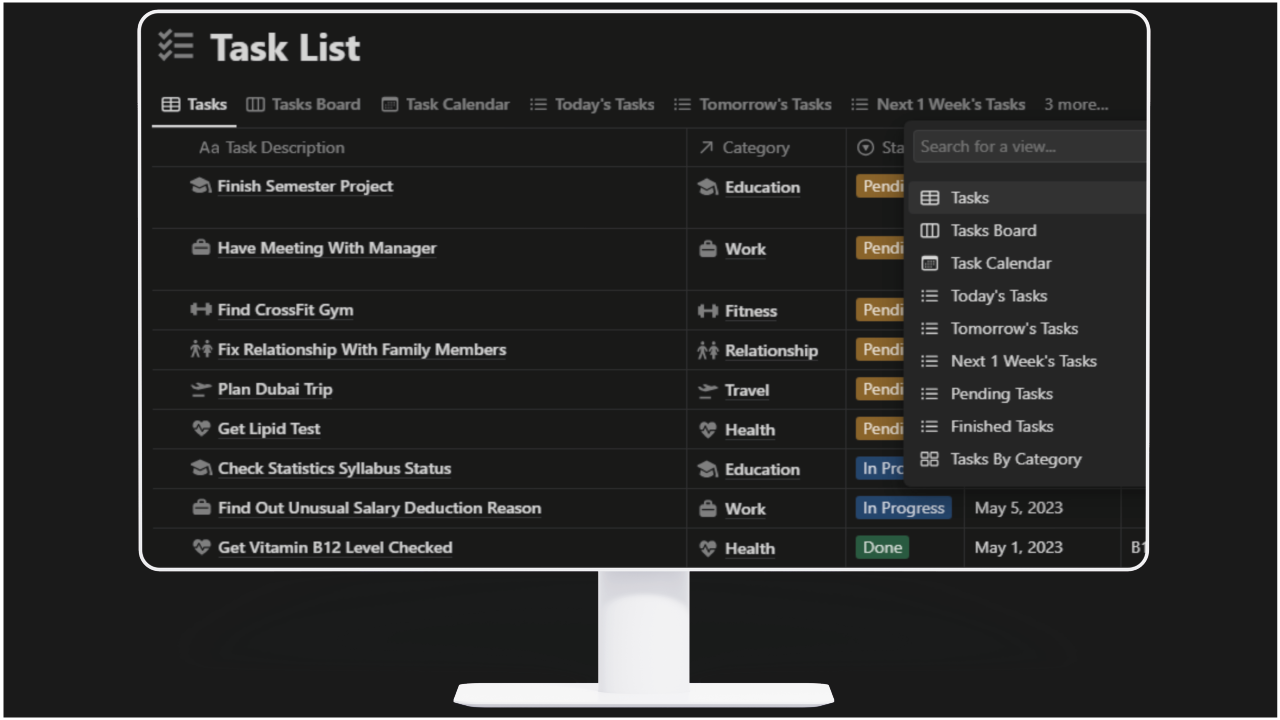Click the dumbbell icon beside Fitness category

(707, 311)
